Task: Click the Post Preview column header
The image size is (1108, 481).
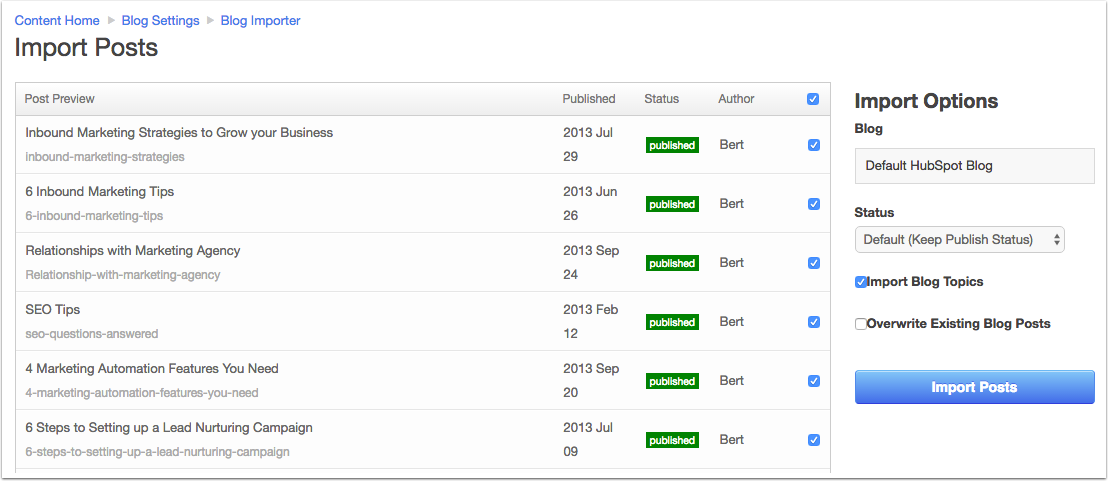Action: coord(60,99)
